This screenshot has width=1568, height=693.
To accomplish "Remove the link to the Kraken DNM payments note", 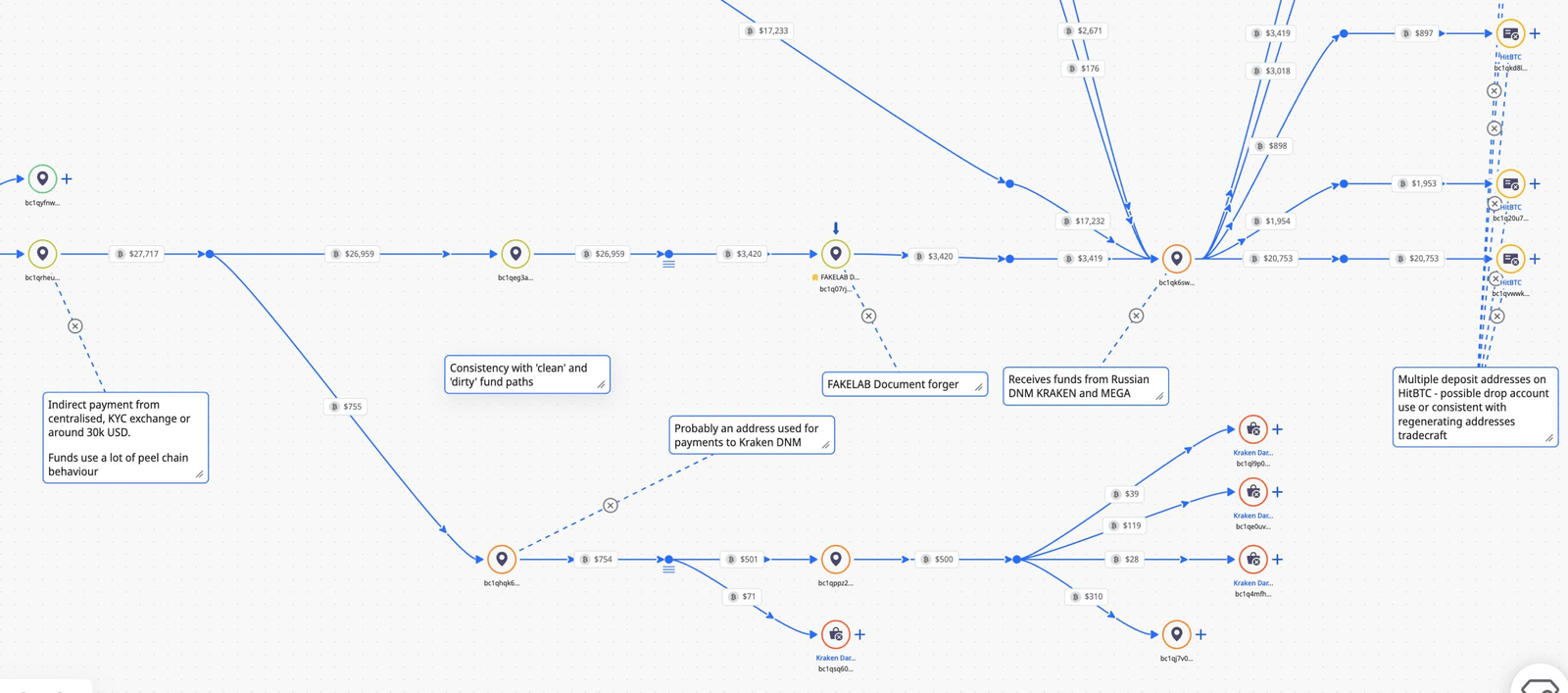I will click(x=611, y=505).
